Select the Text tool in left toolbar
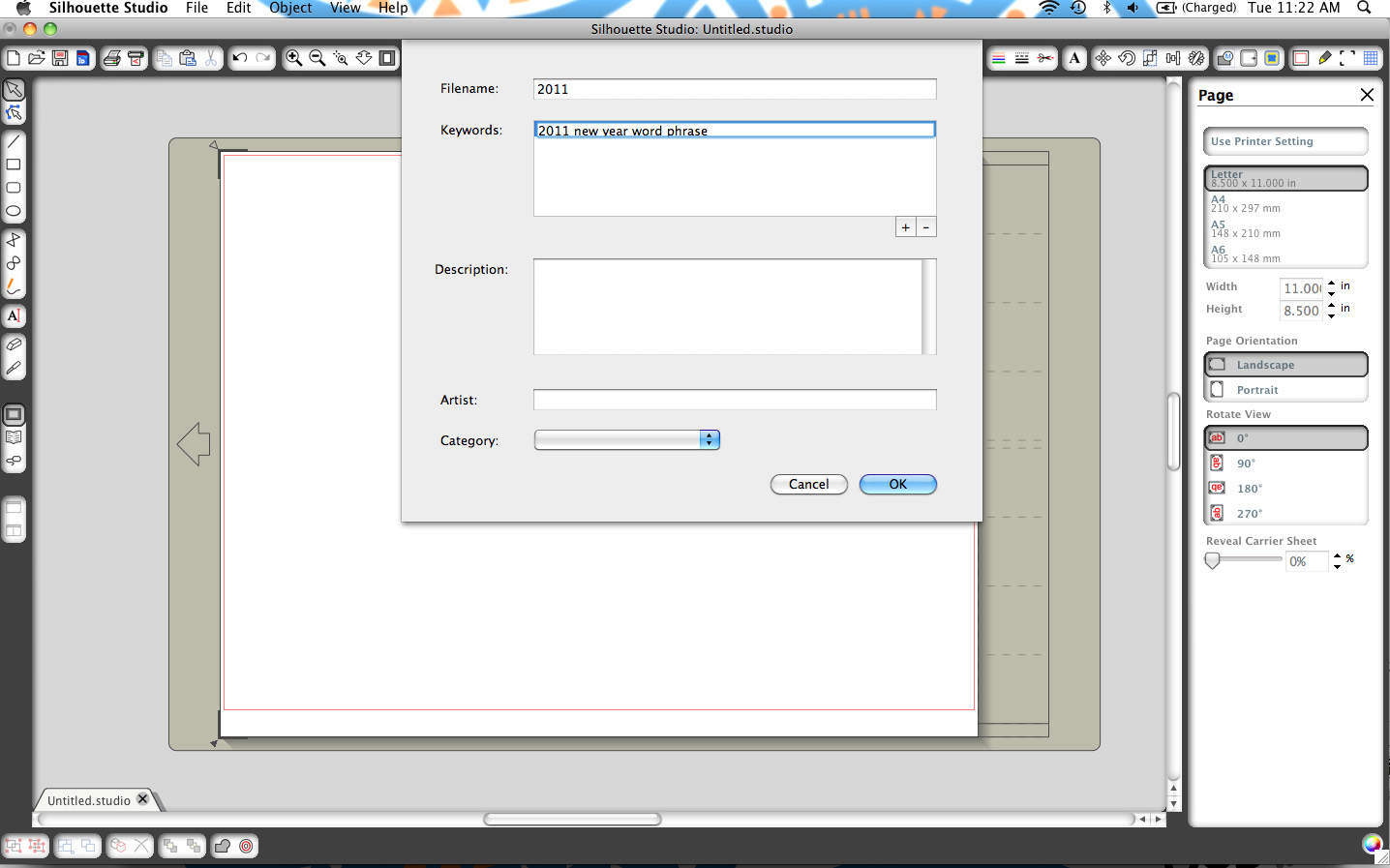1390x868 pixels. coord(14,315)
